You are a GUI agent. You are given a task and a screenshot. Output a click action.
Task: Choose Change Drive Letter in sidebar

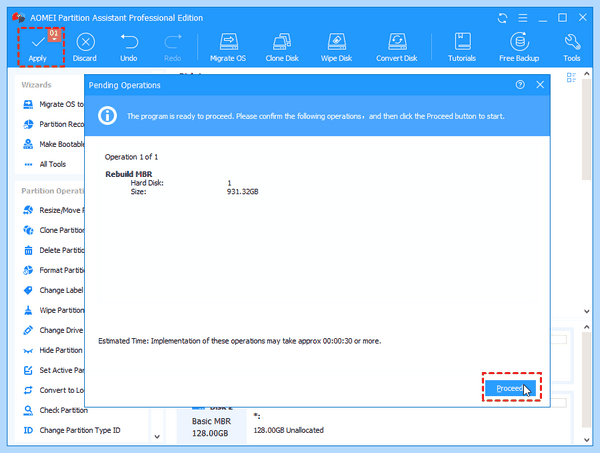53,330
